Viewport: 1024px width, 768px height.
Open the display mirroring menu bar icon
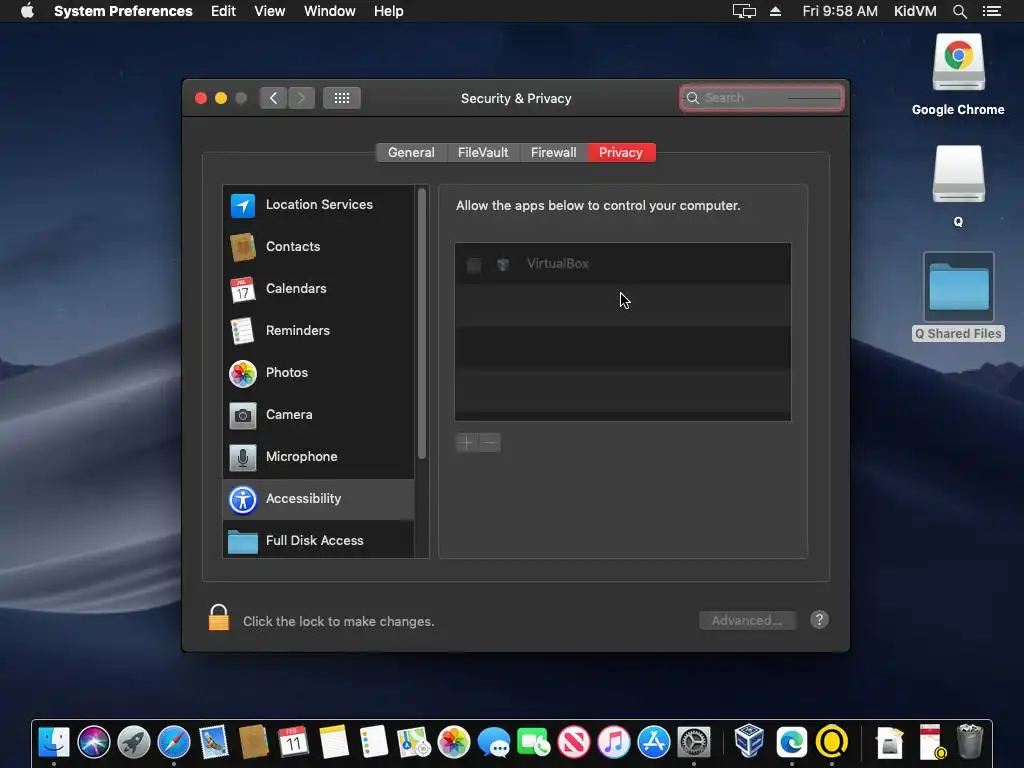point(744,11)
